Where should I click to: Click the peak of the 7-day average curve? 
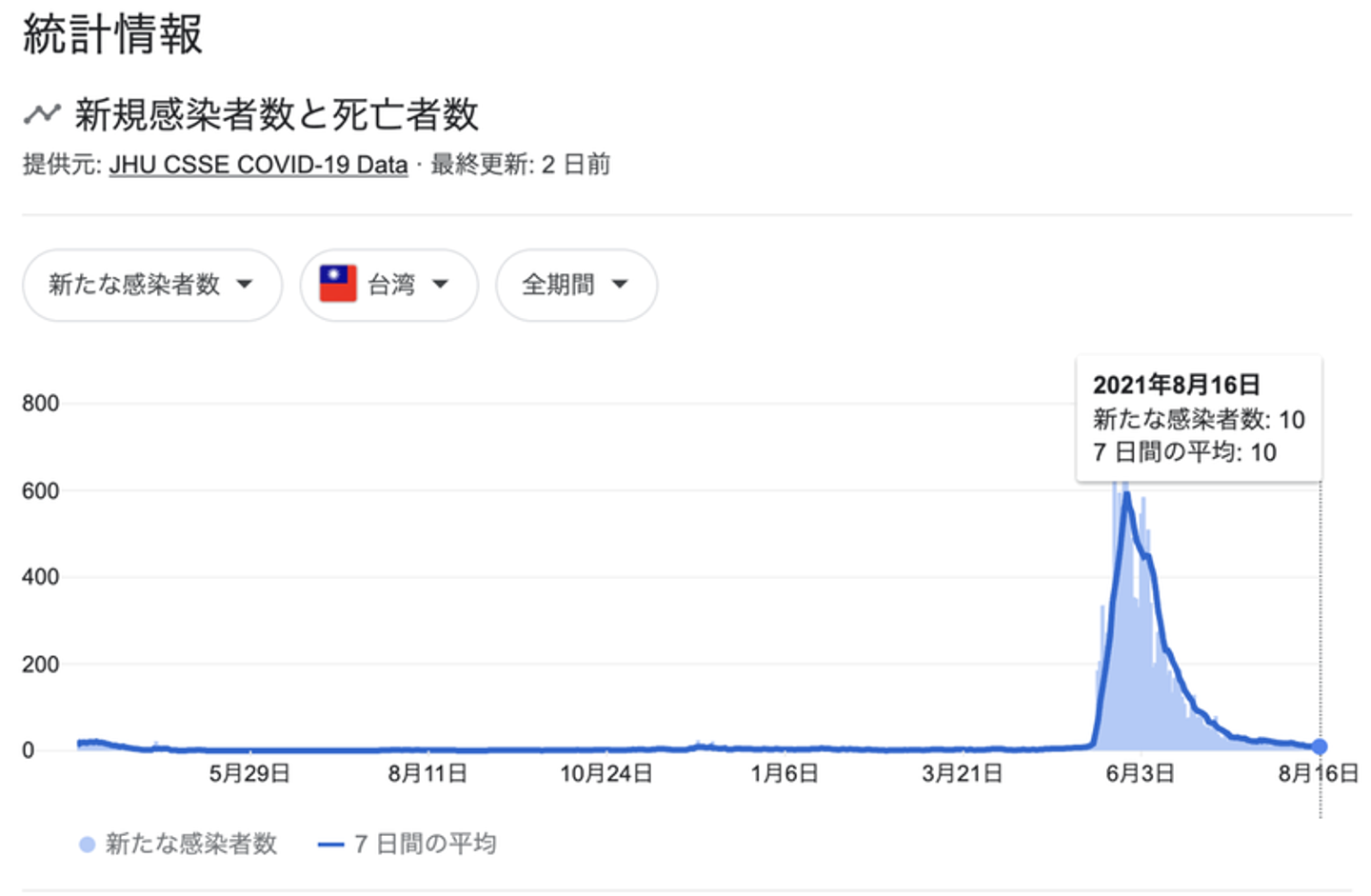(x=1126, y=493)
